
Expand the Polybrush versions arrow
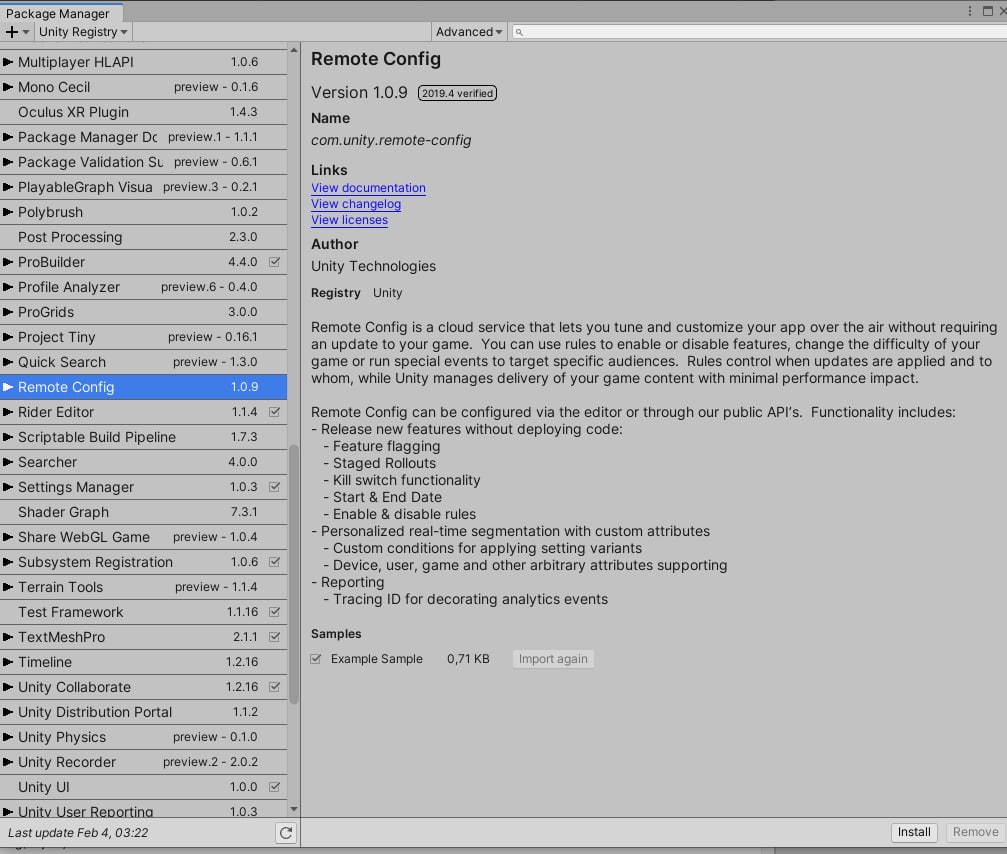[x=8, y=212]
